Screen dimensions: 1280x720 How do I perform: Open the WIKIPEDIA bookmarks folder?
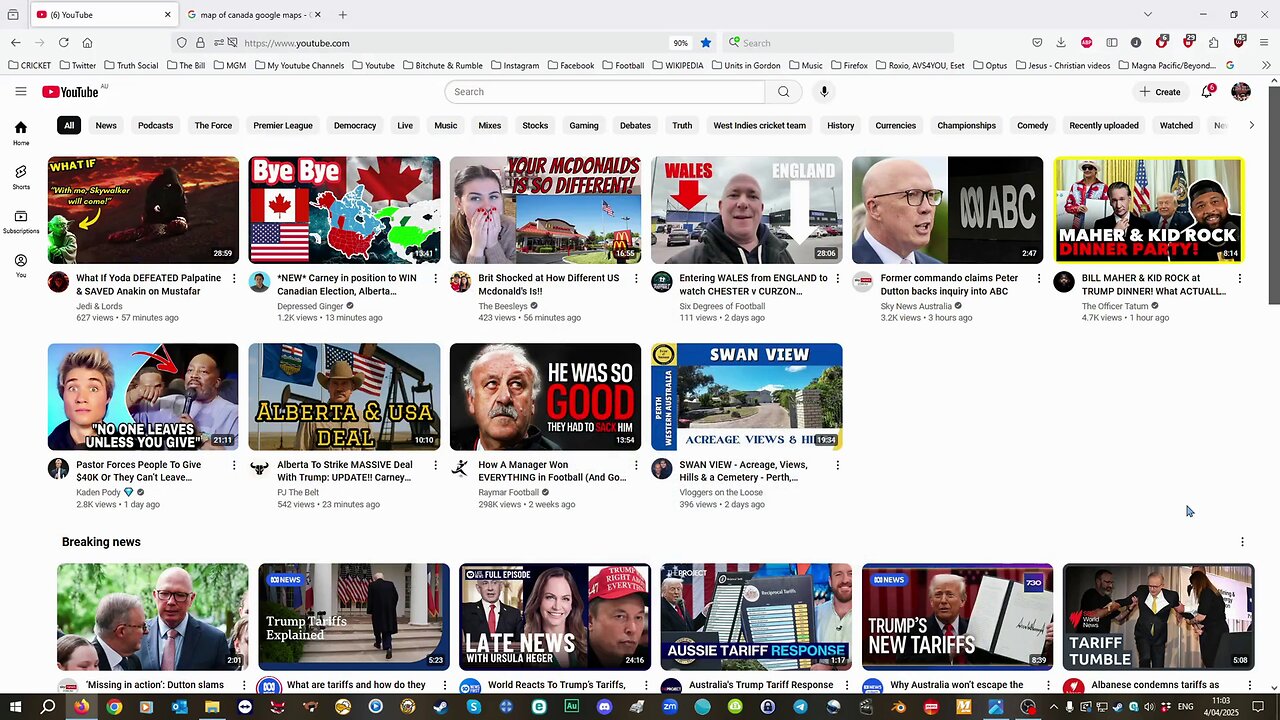[677, 65]
